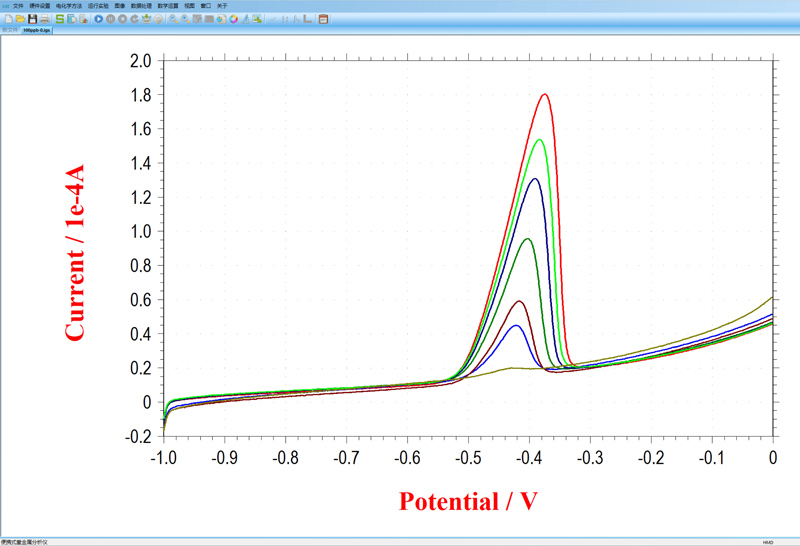Screen dimensions: 800x546
Task: Switch to the 新文件 tab
Action: [x=10, y=30]
